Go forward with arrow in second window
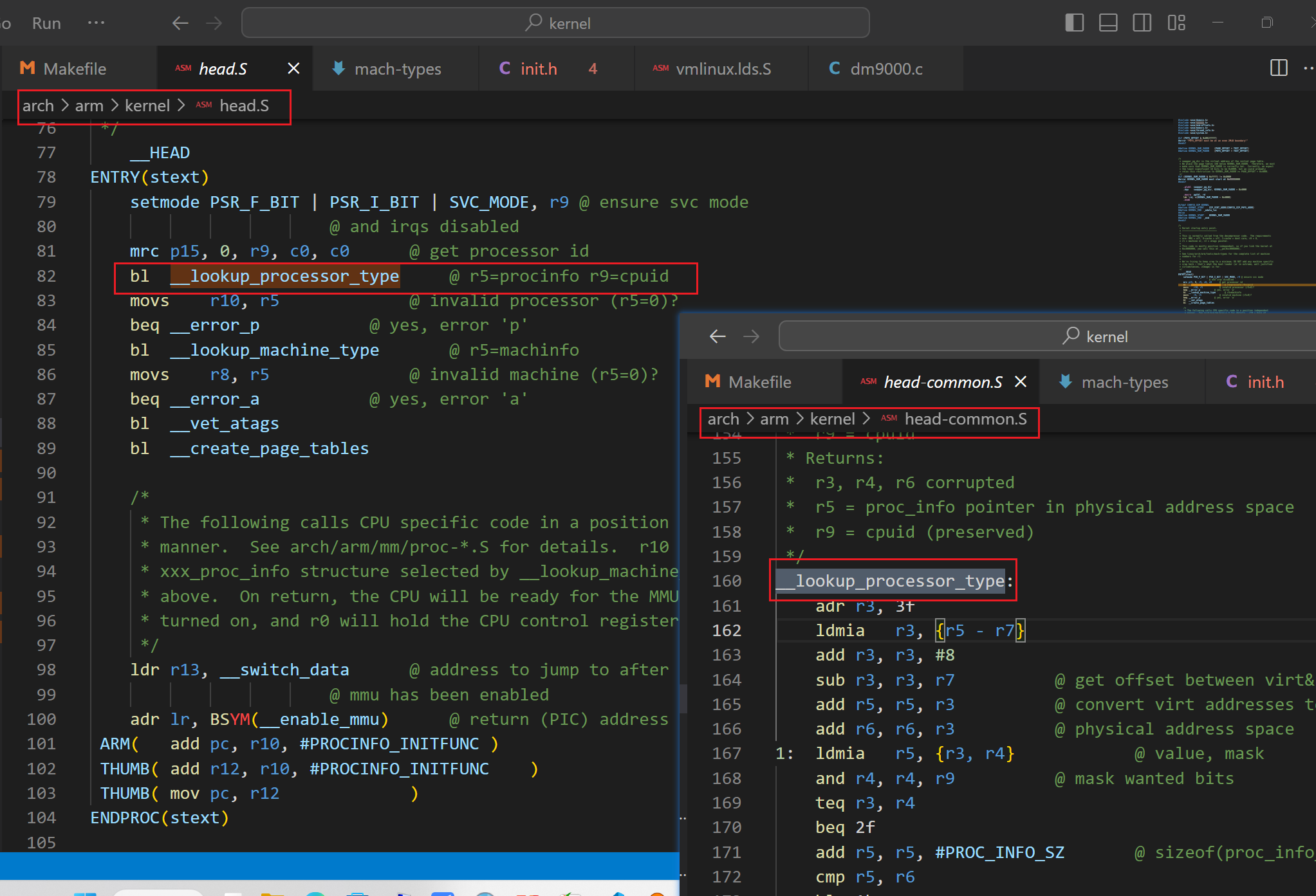 751,336
